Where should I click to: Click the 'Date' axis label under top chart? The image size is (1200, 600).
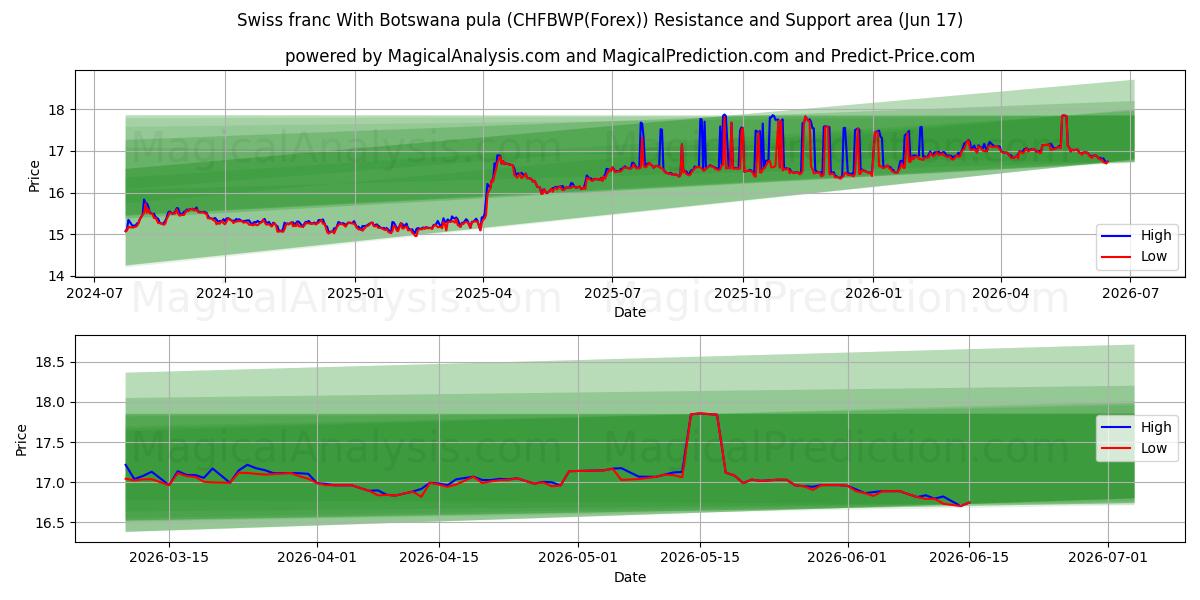pyautogui.click(x=630, y=313)
